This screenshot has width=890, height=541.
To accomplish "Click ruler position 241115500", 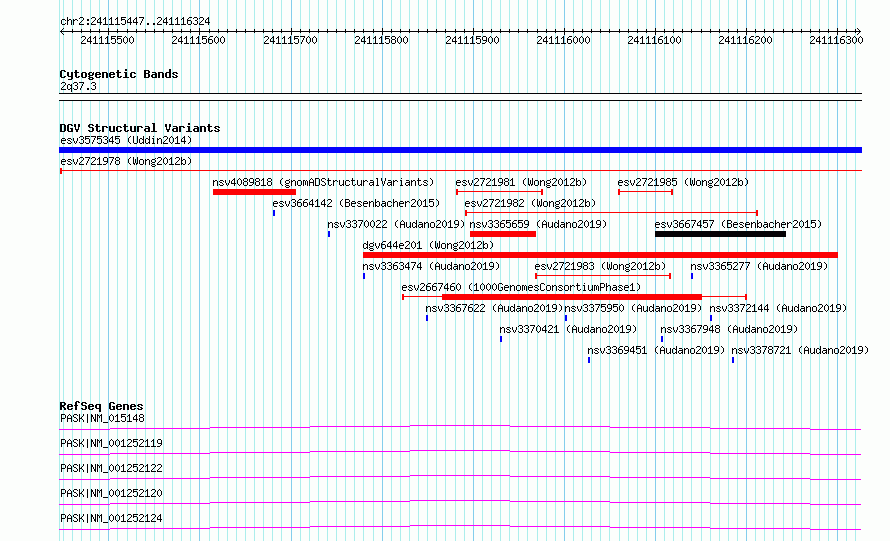I will point(107,40).
